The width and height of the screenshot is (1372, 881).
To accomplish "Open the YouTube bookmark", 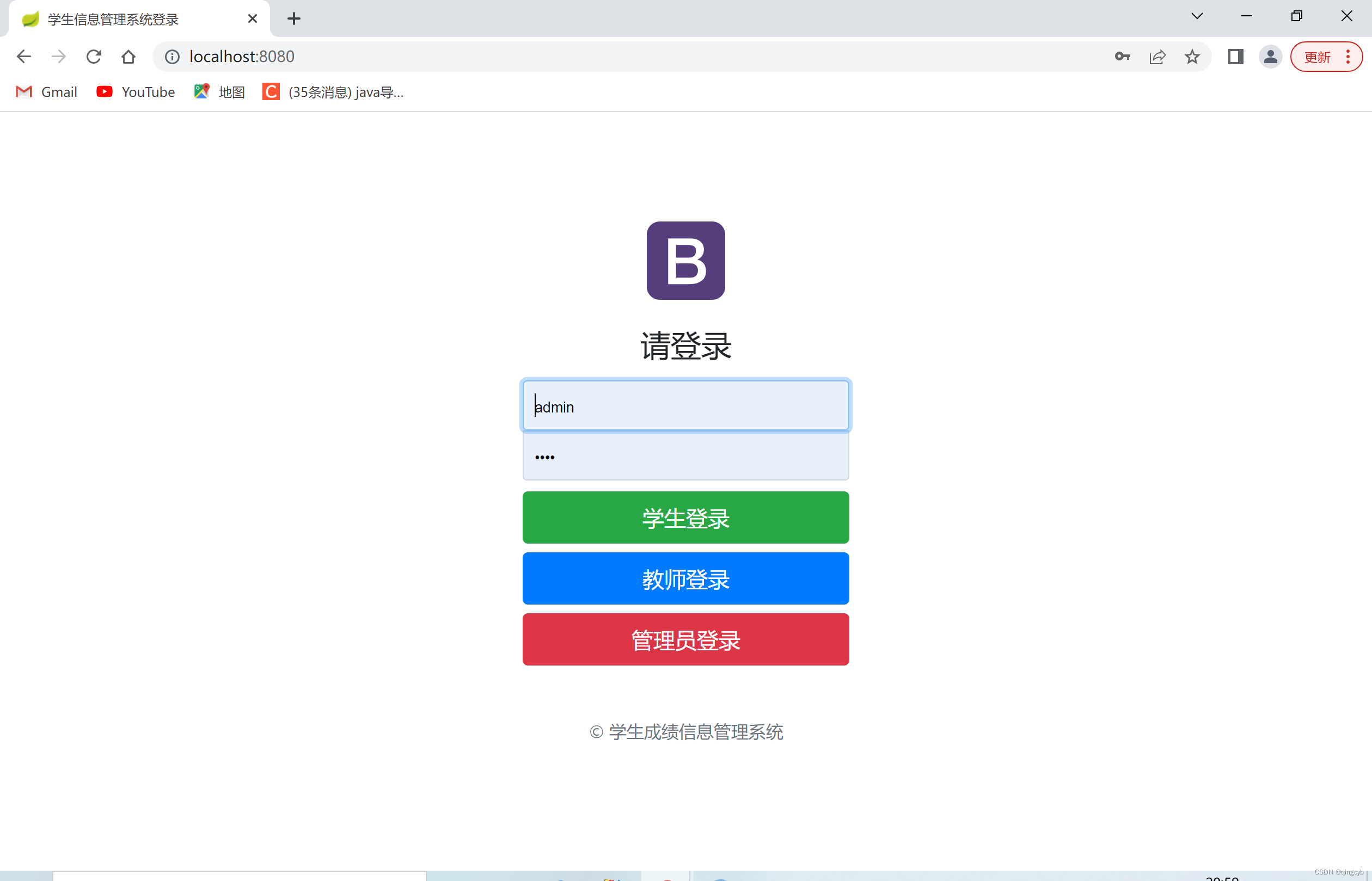I will (136, 92).
